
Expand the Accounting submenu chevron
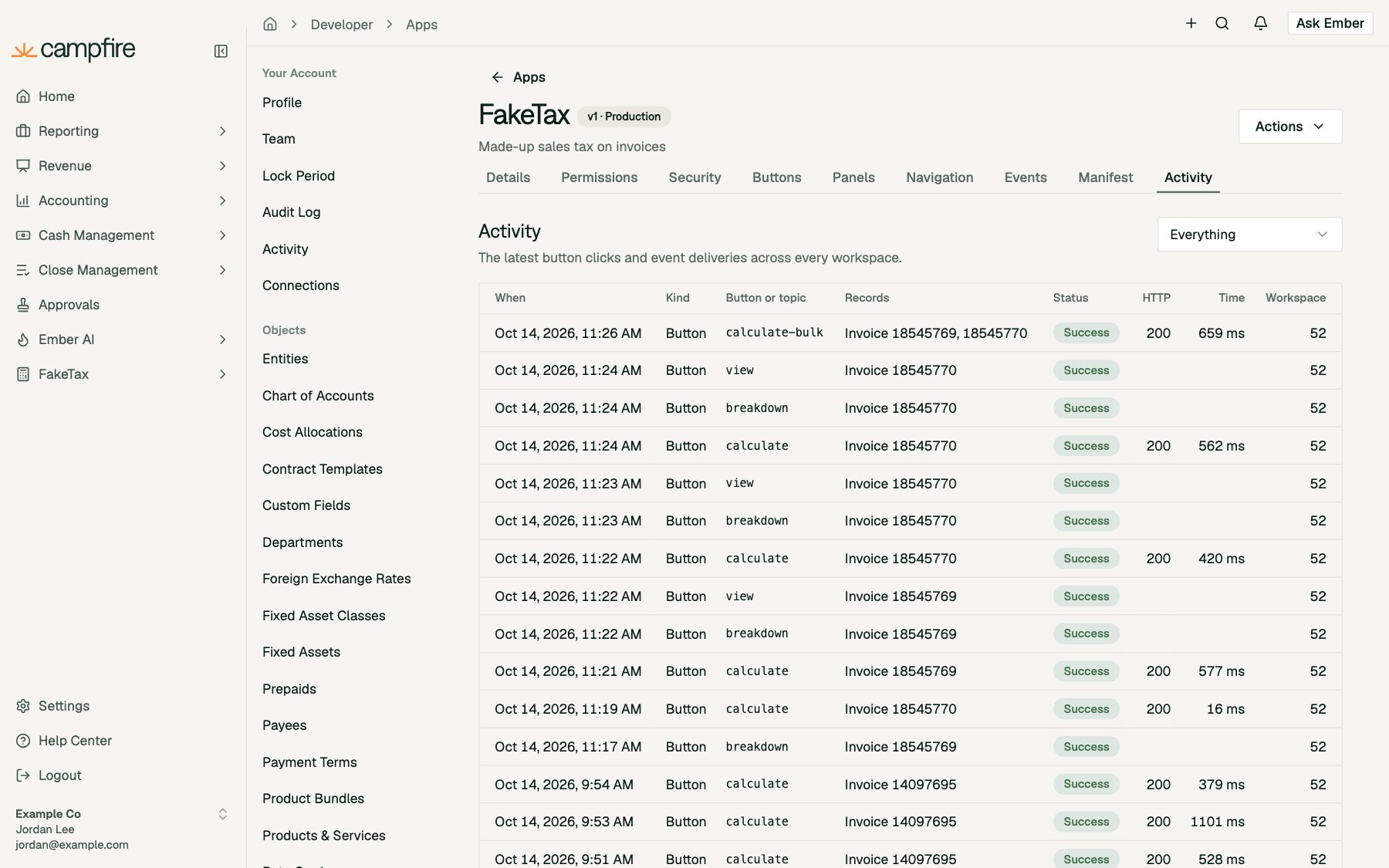click(222, 201)
